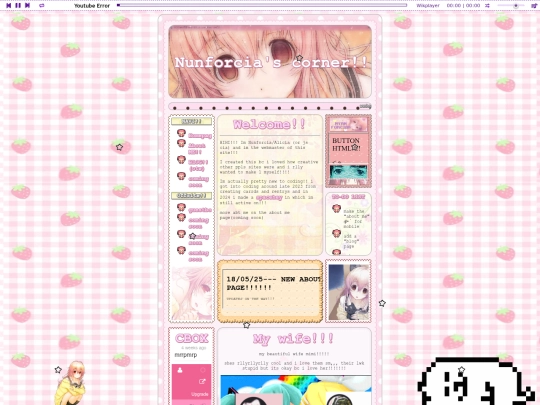Click the My wife!!! heading

pos(293,339)
